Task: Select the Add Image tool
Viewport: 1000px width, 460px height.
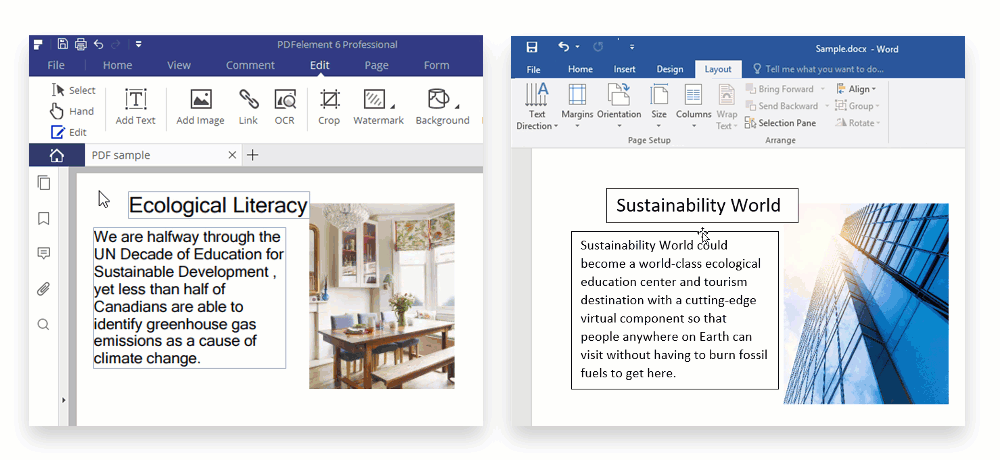Action: pyautogui.click(x=200, y=107)
